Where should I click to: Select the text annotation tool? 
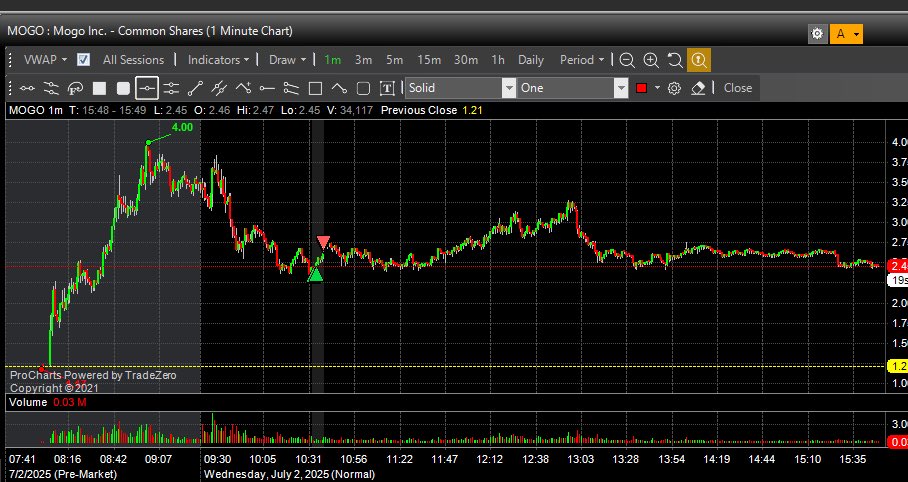tap(387, 88)
